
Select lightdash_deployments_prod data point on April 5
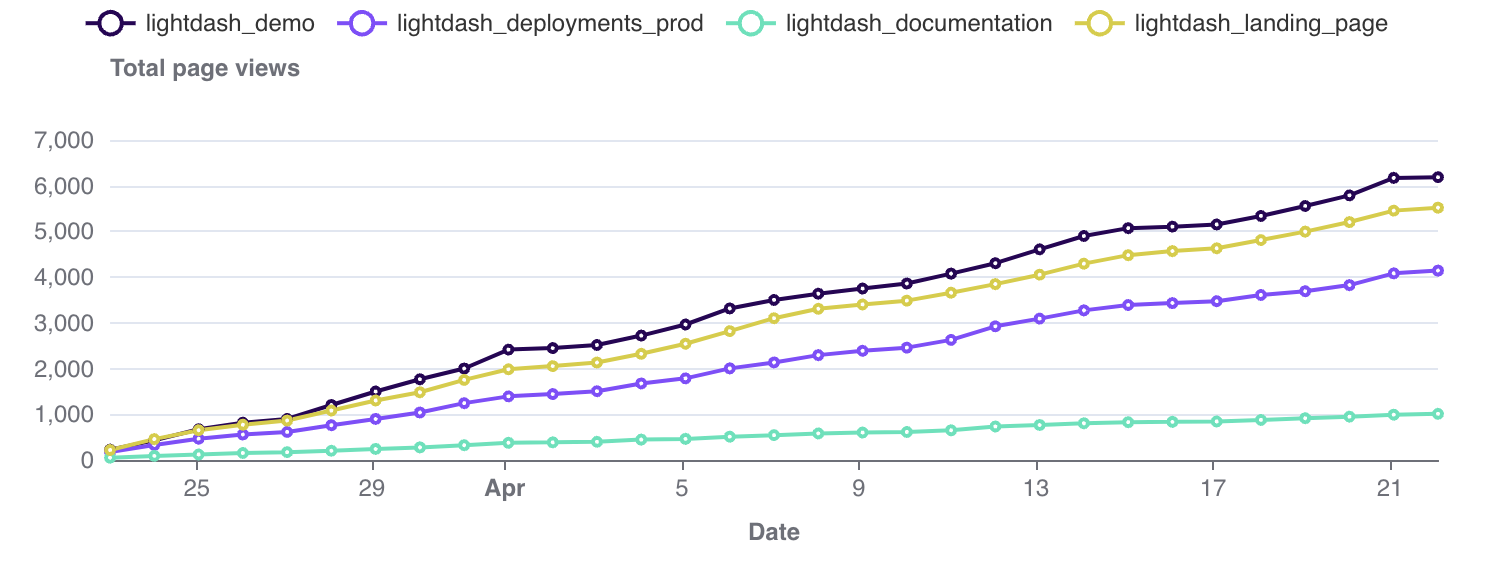click(685, 378)
